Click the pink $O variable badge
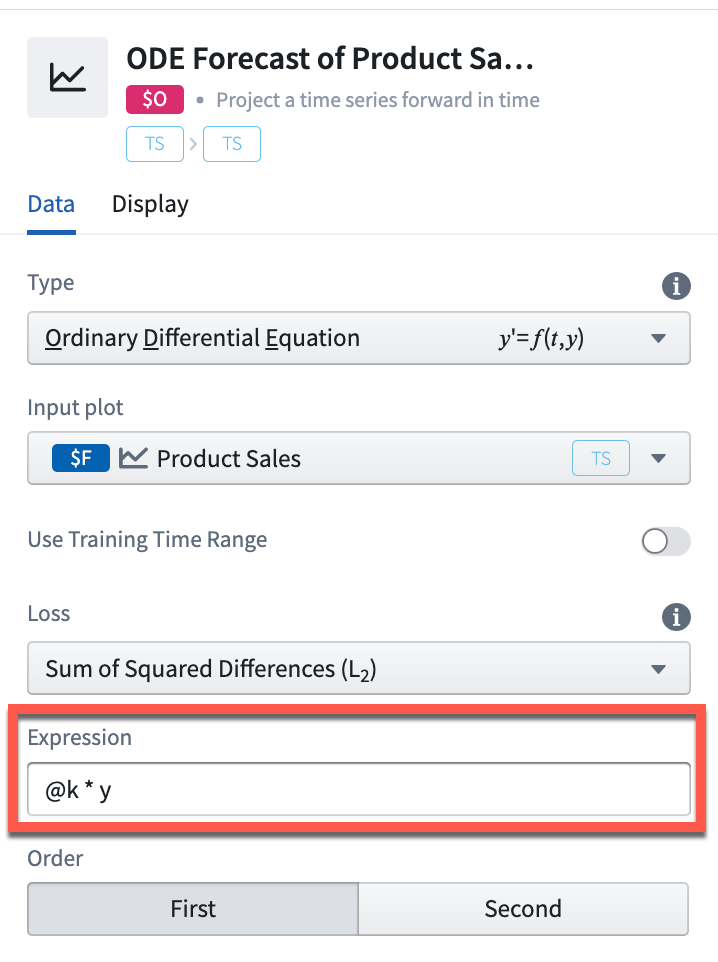 [155, 99]
